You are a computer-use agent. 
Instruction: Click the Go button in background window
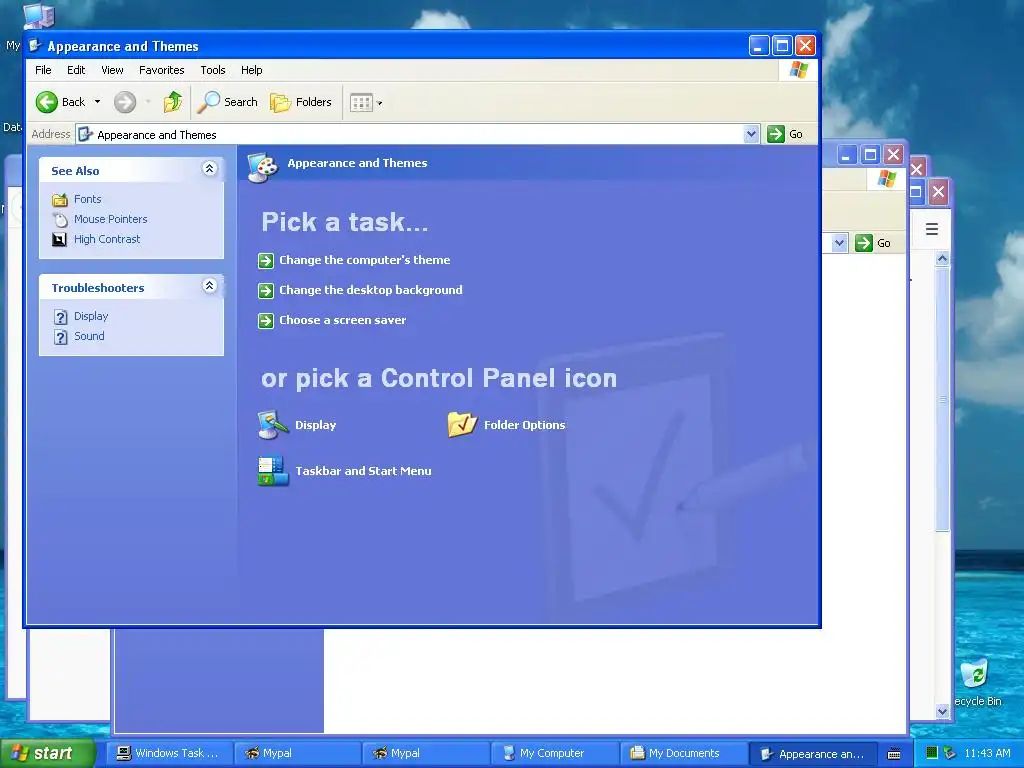pyautogui.click(x=873, y=243)
